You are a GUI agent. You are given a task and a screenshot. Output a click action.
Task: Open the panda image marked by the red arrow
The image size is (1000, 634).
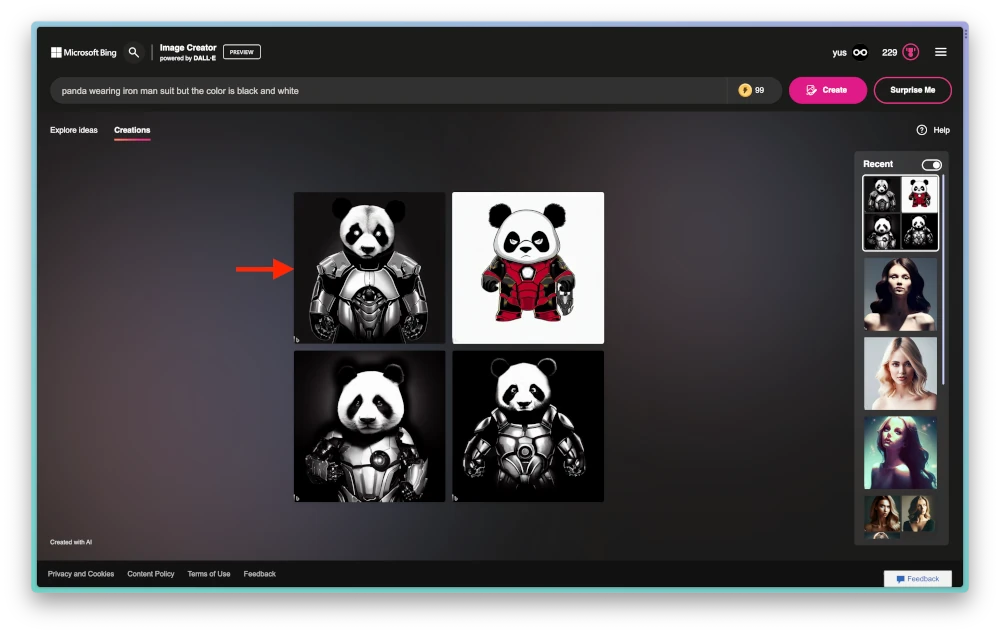tap(369, 267)
